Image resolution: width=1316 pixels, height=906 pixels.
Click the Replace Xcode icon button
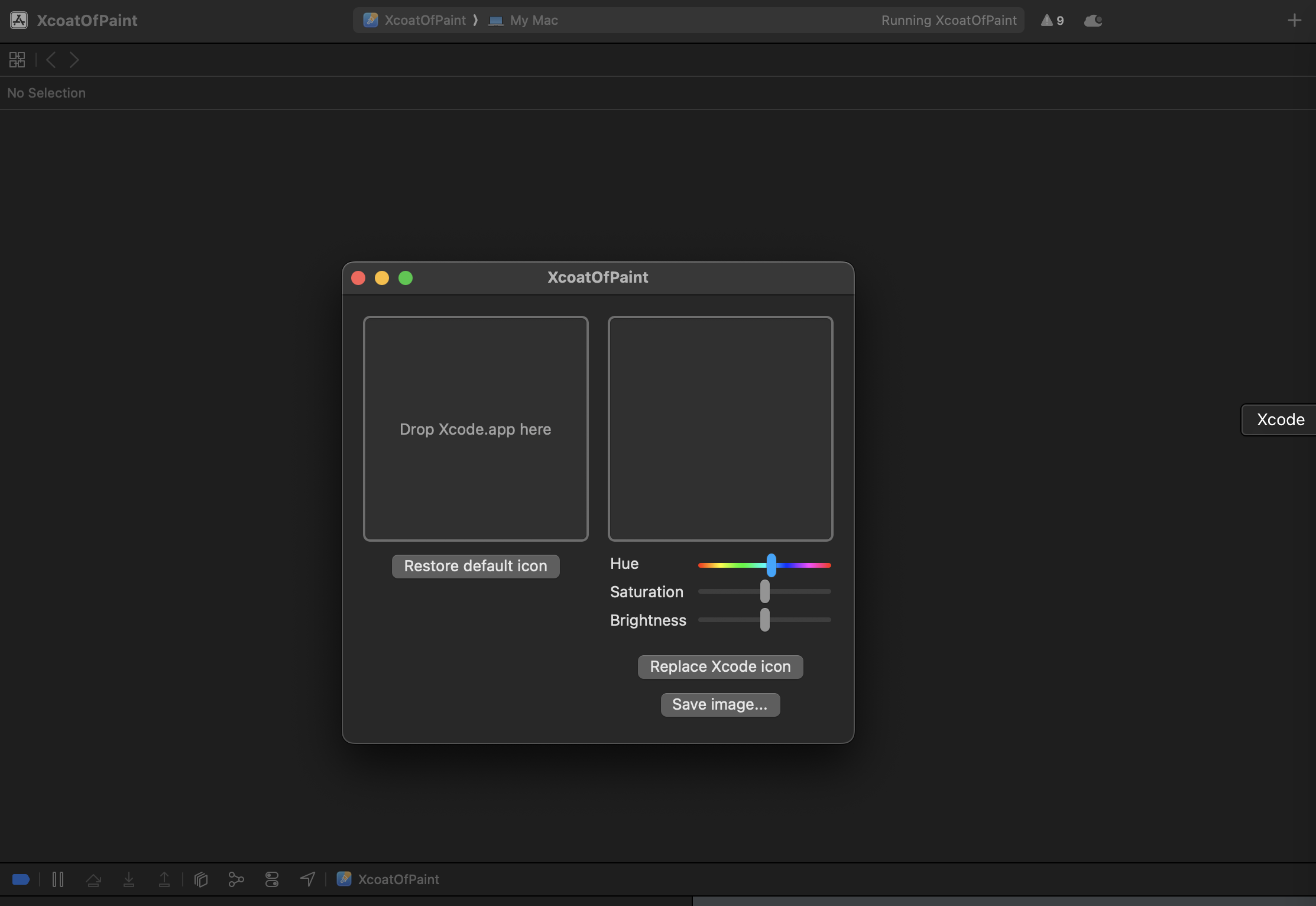pos(720,666)
